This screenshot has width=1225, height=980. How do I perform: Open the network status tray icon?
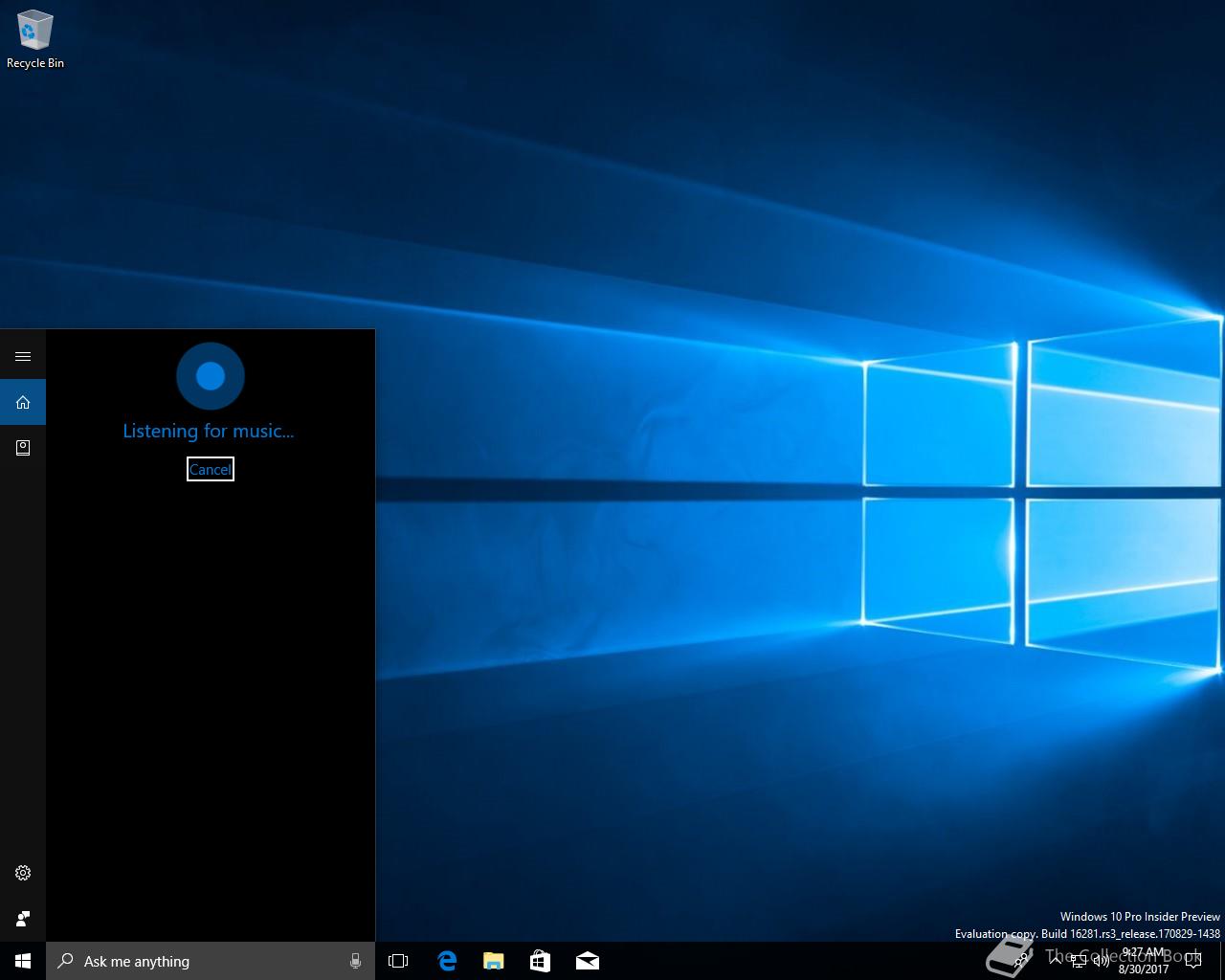click(1079, 961)
